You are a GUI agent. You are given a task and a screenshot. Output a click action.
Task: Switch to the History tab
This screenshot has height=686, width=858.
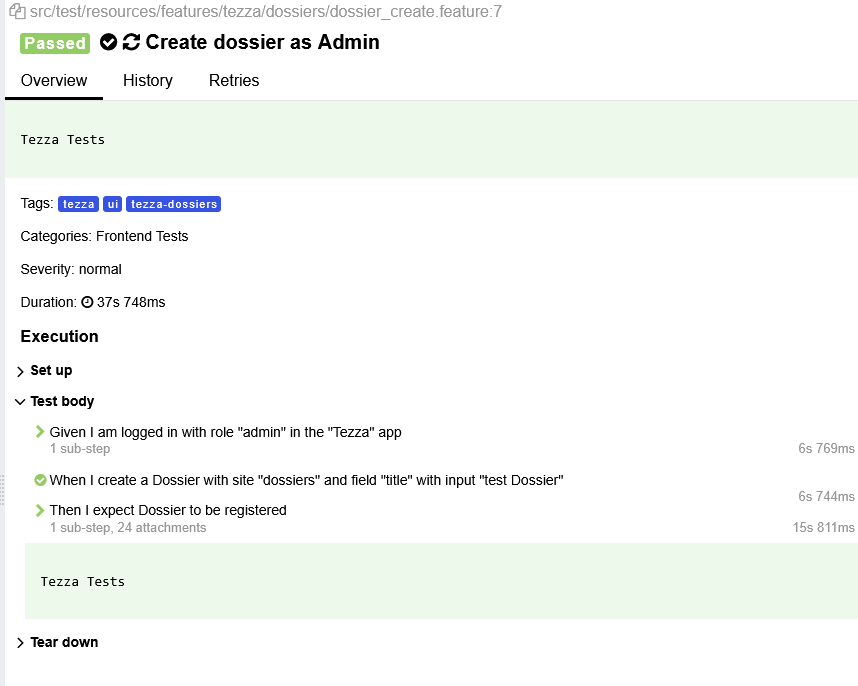pos(148,80)
